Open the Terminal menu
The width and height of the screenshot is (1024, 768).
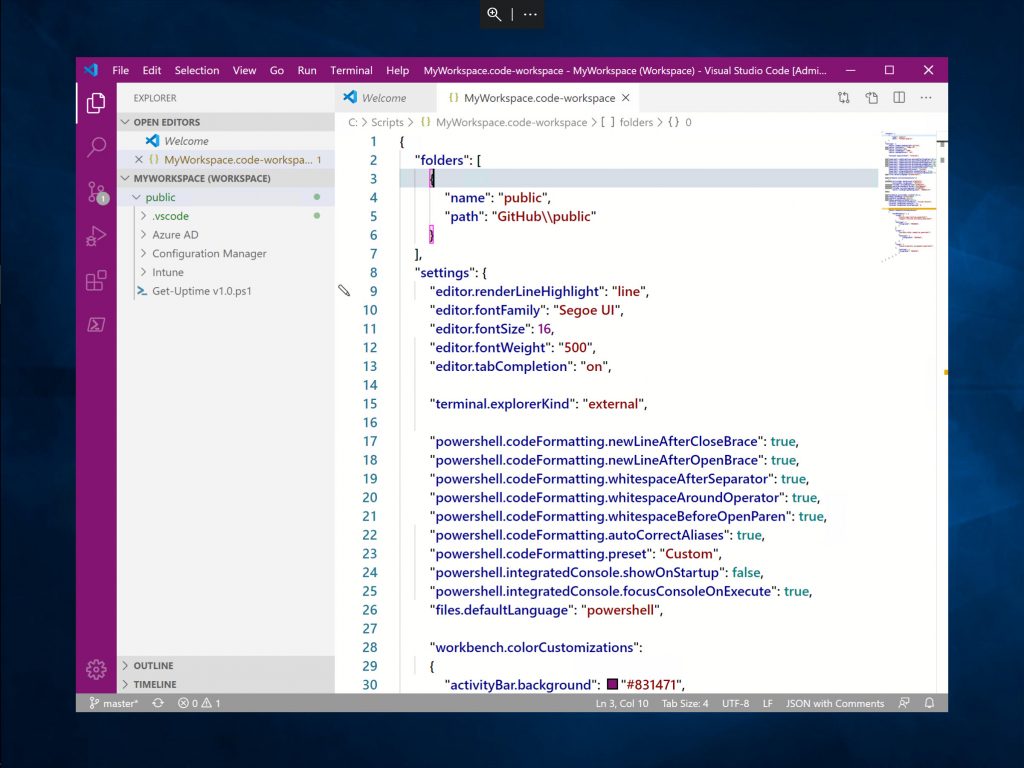click(x=351, y=71)
